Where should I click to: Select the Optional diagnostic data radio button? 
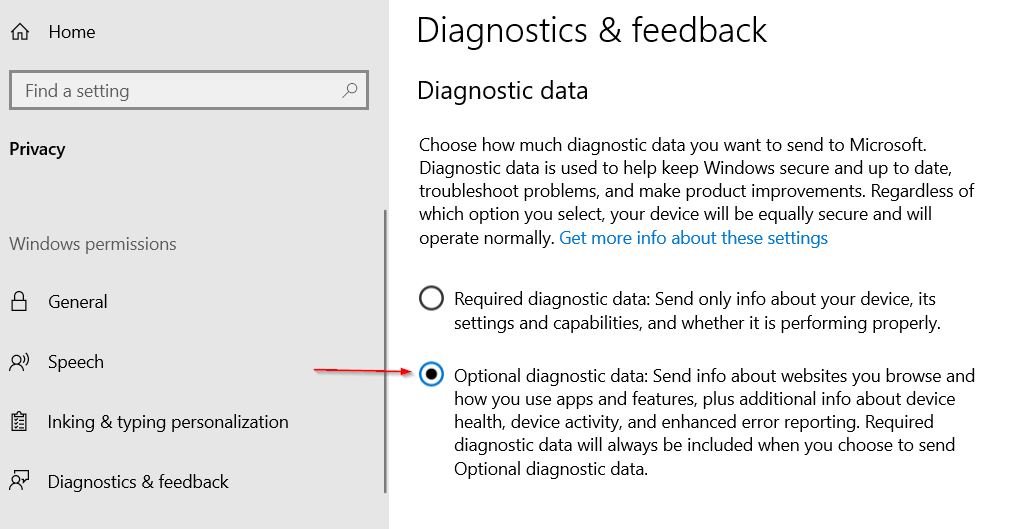(431, 374)
